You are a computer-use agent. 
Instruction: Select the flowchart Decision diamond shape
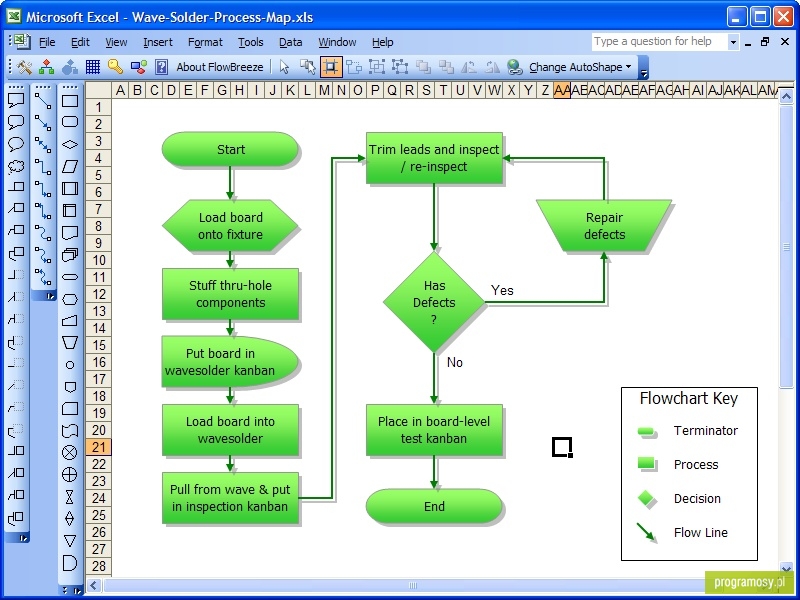(70, 144)
